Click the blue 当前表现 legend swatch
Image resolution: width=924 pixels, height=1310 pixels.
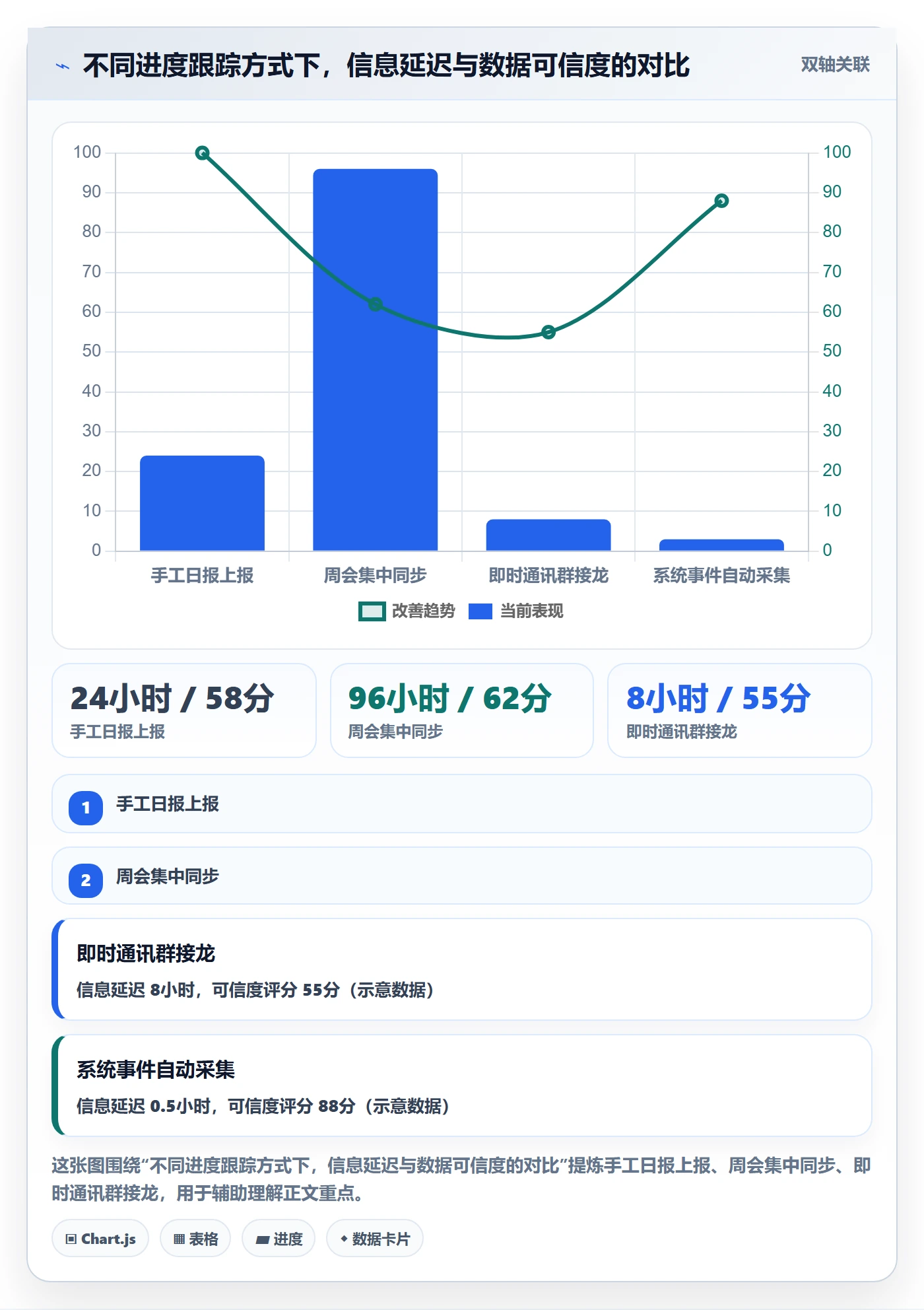click(480, 611)
